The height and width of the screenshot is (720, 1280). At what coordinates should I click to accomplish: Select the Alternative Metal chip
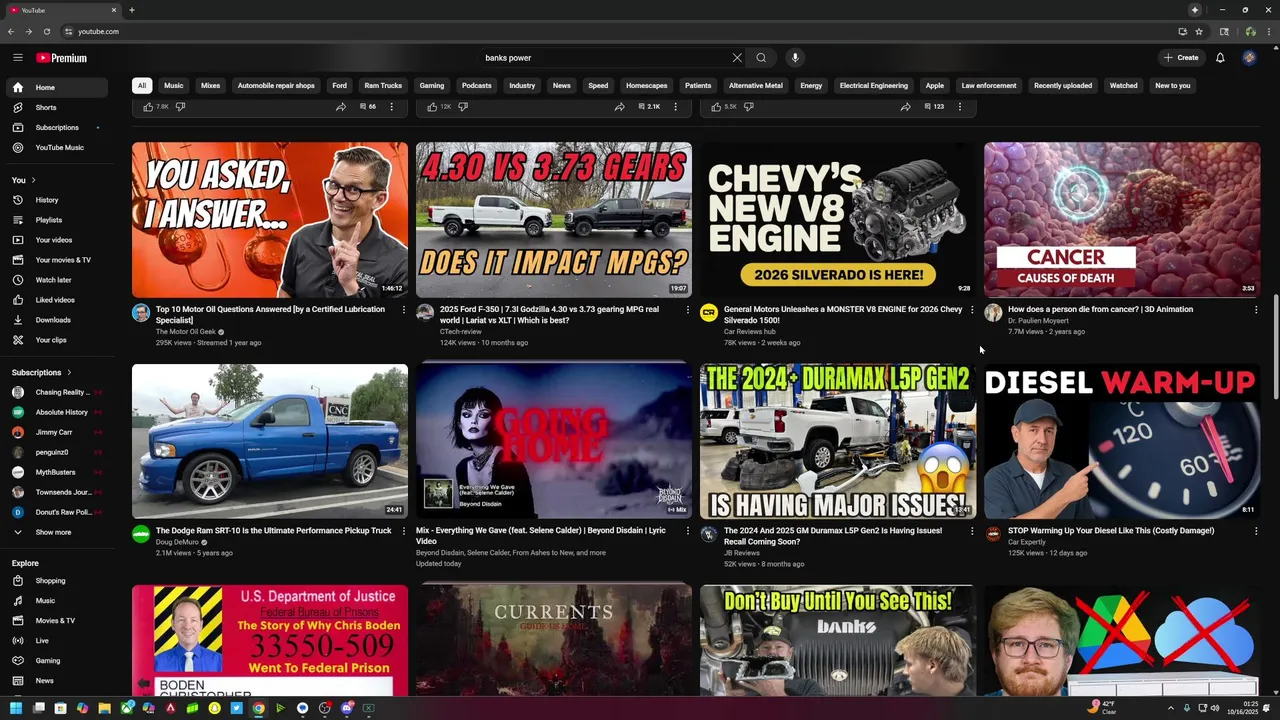(x=756, y=86)
